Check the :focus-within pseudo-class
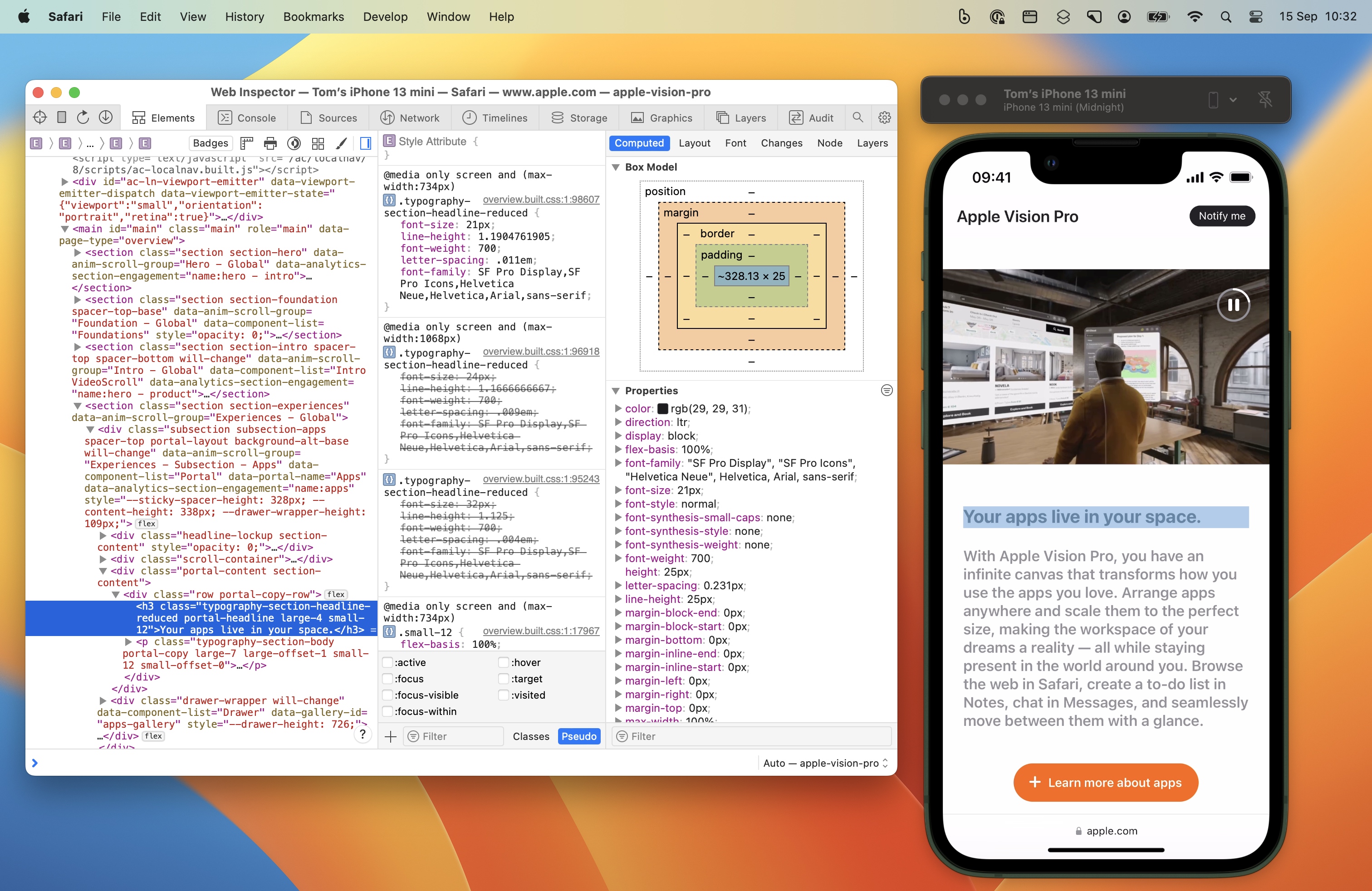 pyautogui.click(x=388, y=711)
